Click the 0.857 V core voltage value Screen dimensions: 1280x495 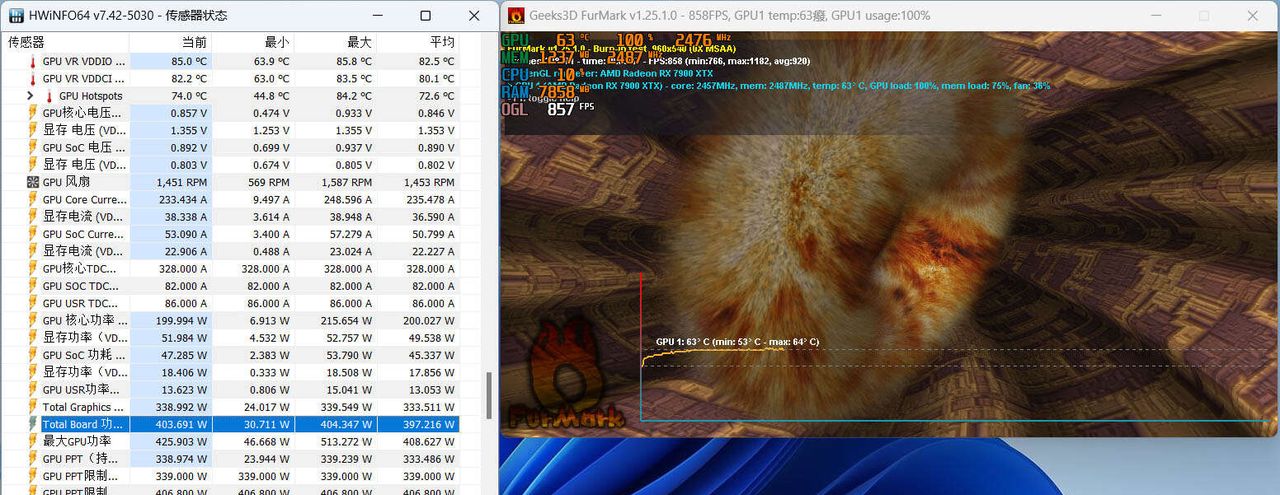click(188, 113)
